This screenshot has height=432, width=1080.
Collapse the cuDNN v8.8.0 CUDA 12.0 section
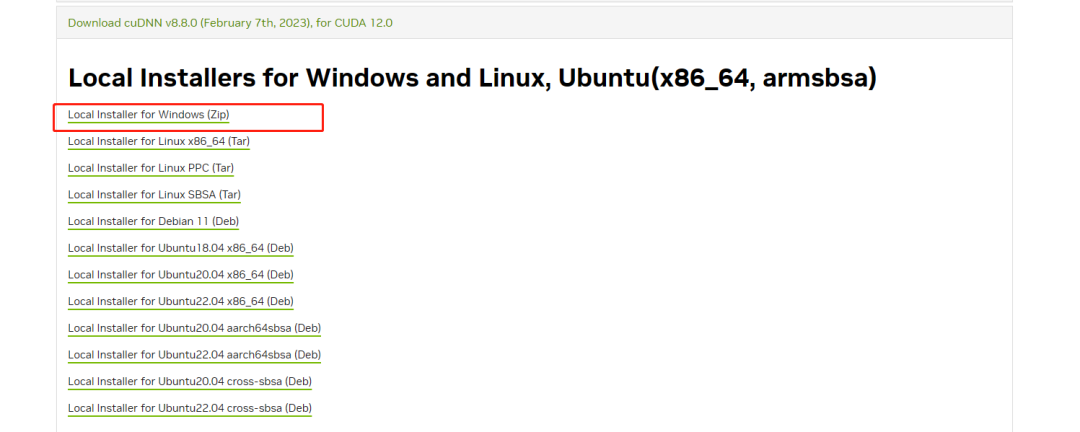coord(230,22)
